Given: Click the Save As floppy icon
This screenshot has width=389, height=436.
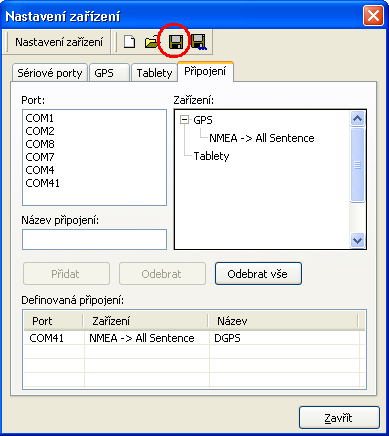Looking at the screenshot, I should pos(199,42).
